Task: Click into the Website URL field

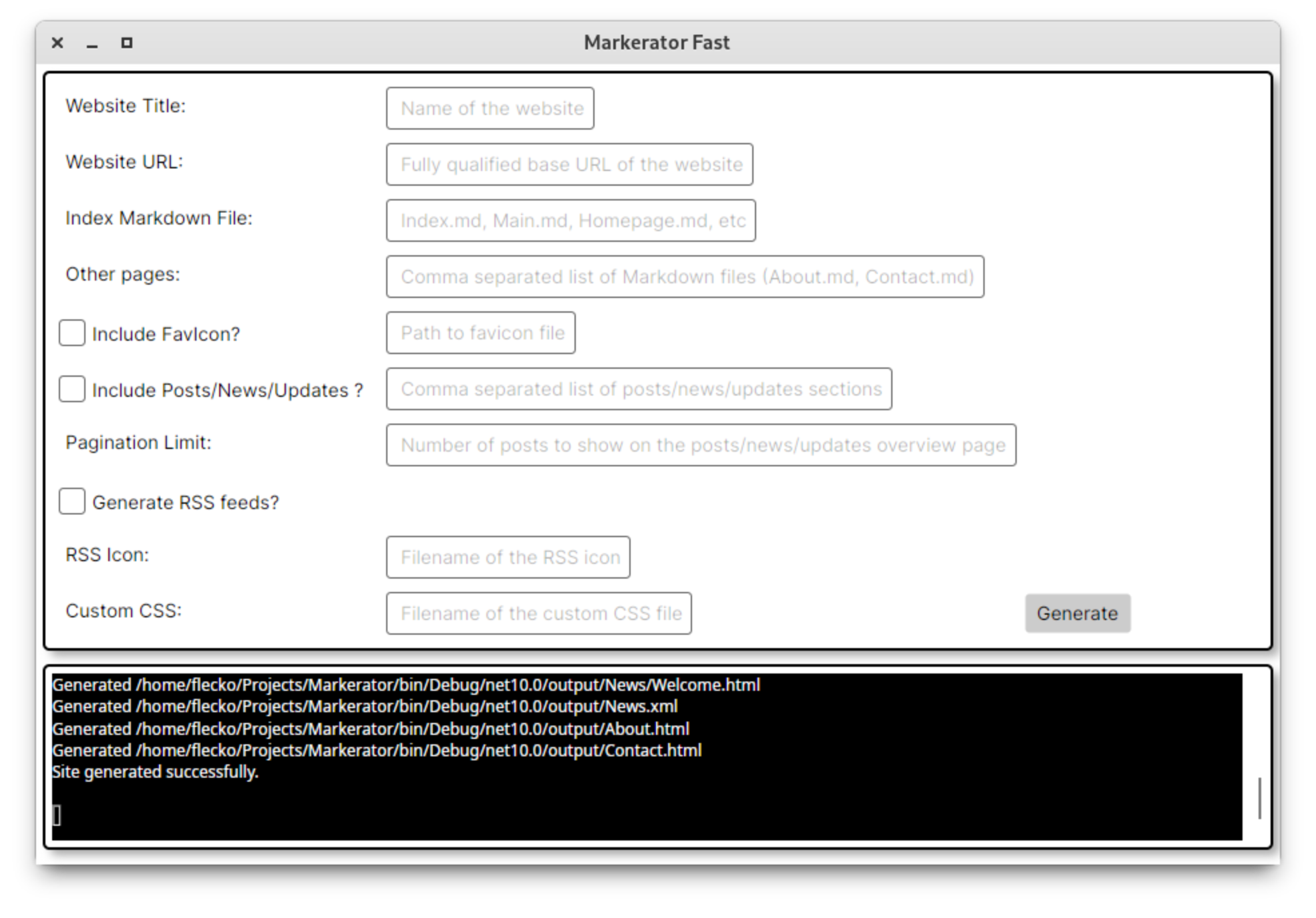Action: click(569, 164)
